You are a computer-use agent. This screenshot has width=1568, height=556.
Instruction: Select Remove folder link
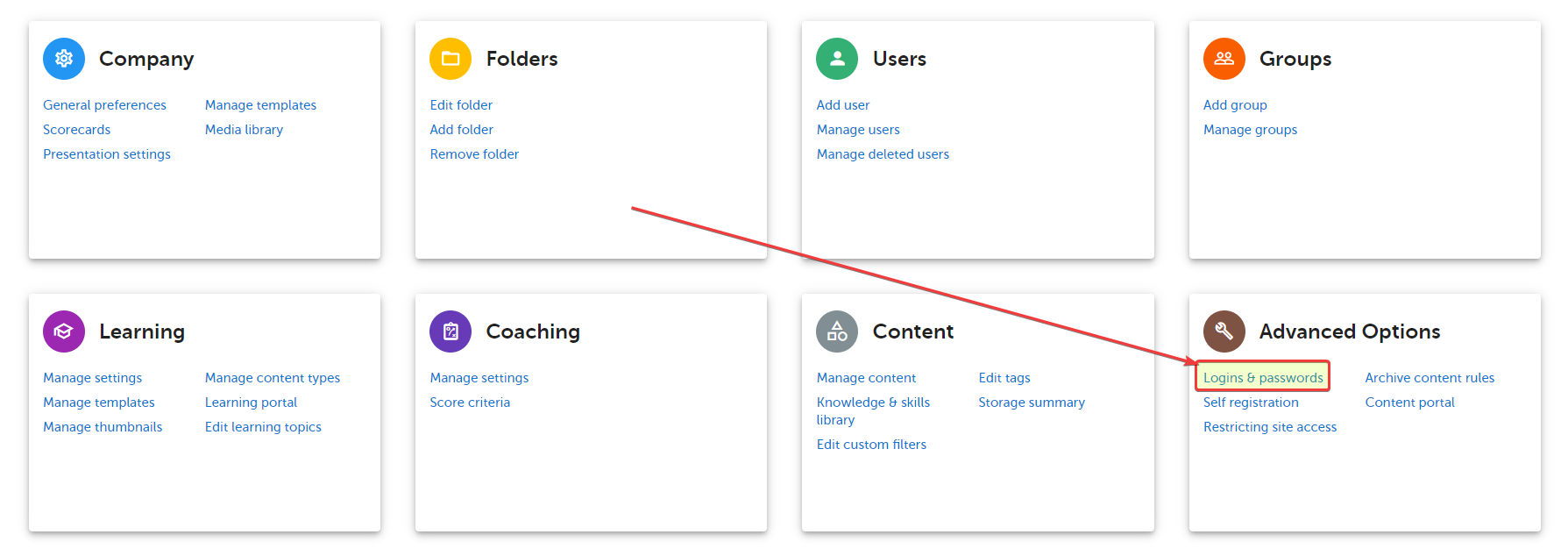pyautogui.click(x=474, y=154)
